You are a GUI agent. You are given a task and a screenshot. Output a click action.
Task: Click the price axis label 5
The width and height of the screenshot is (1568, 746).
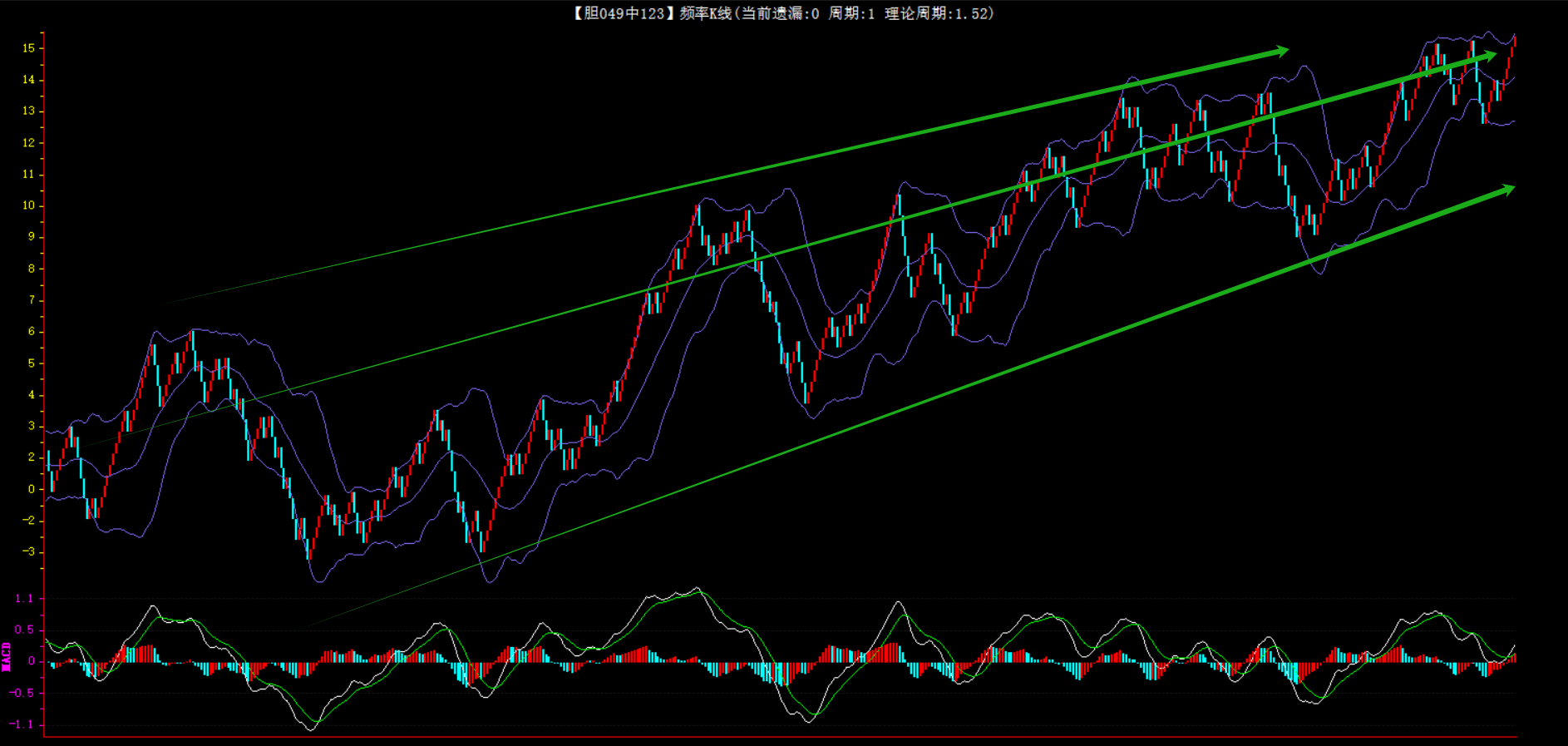tap(32, 363)
